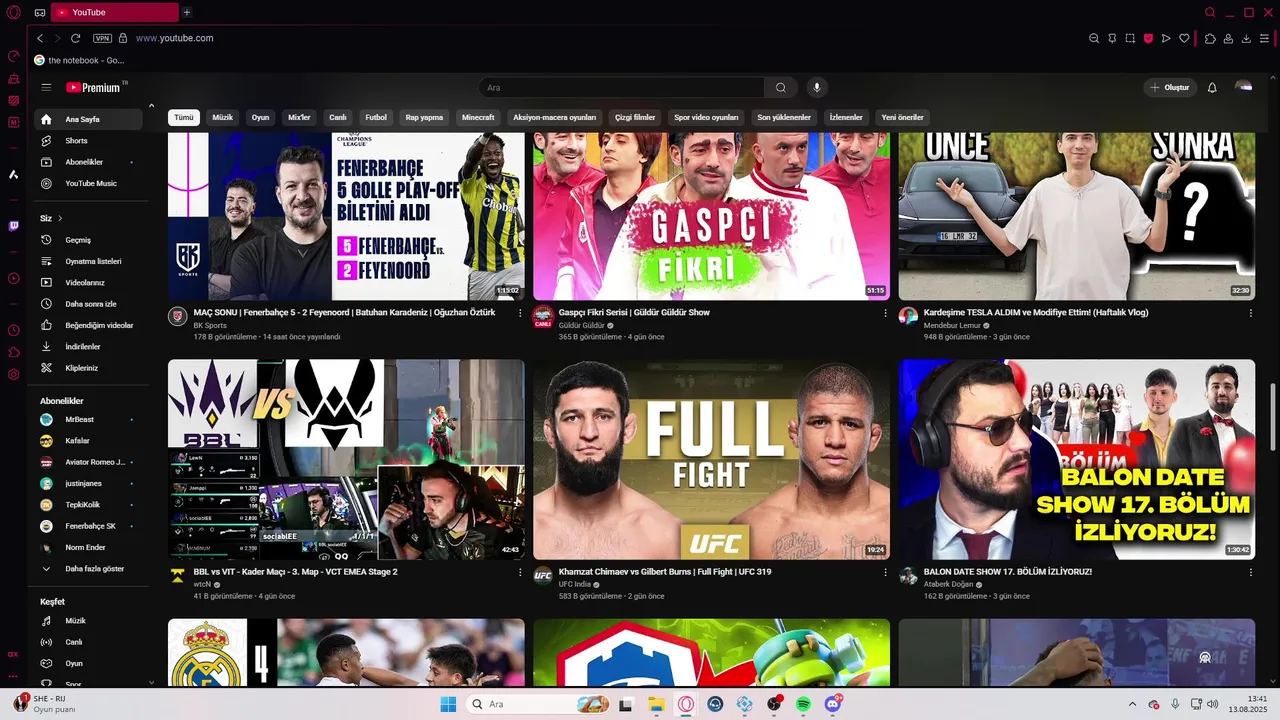1280x720 pixels.
Task: Start voice search with the microphone
Action: [817, 87]
